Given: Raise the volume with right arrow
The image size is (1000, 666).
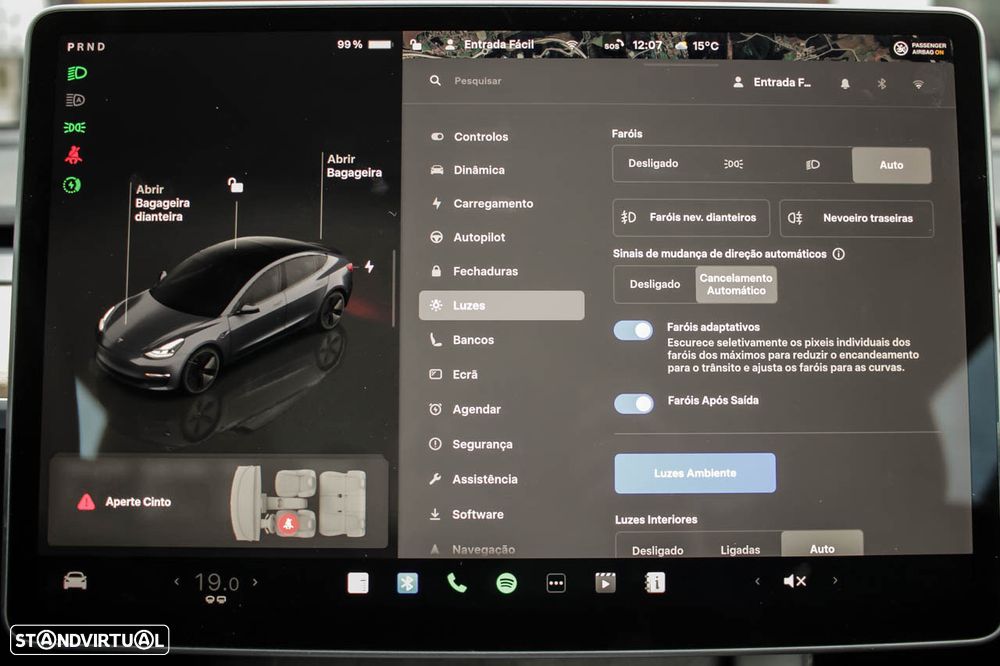Looking at the screenshot, I should tap(835, 581).
